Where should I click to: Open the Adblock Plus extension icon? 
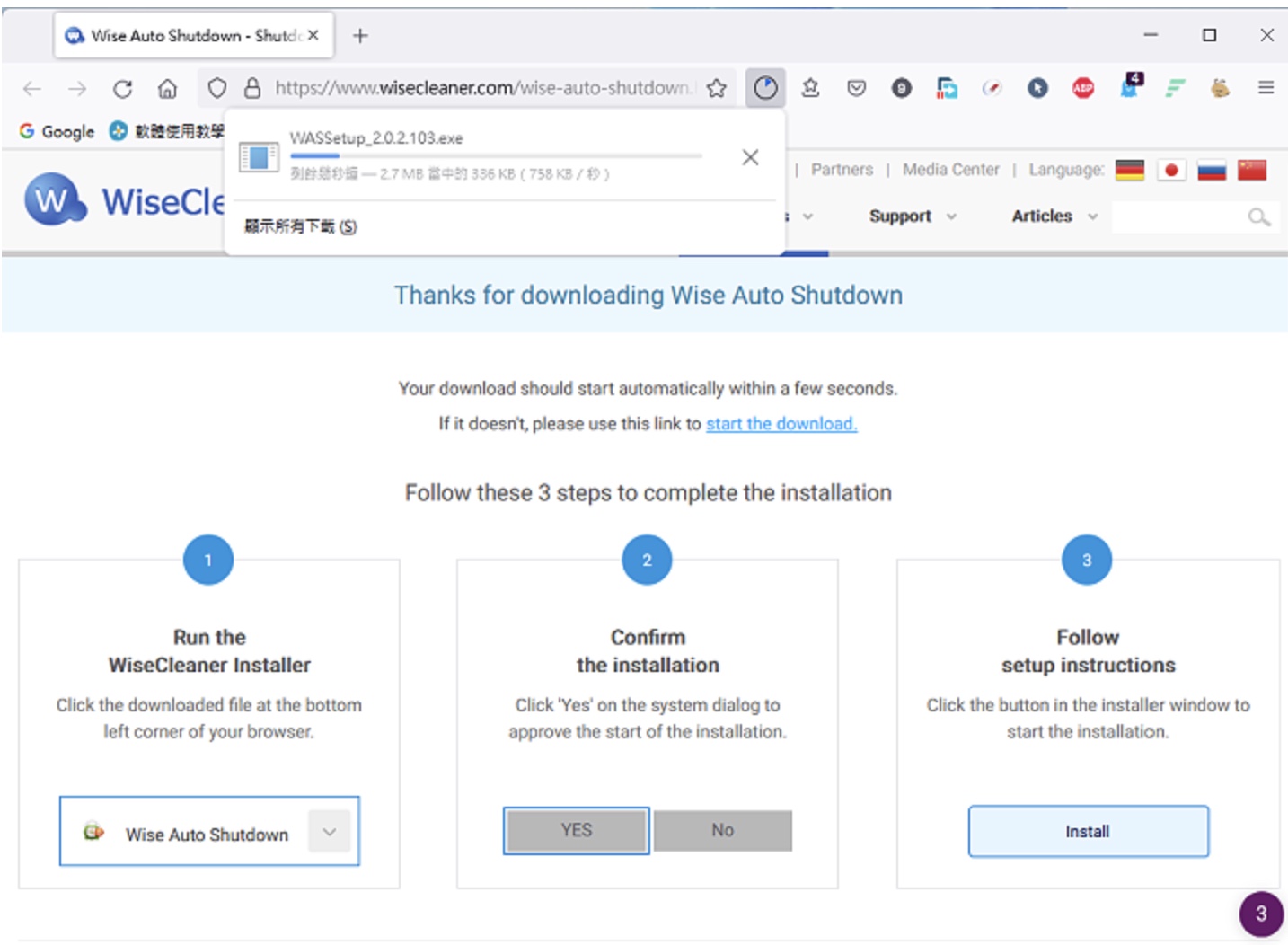pos(1083,88)
